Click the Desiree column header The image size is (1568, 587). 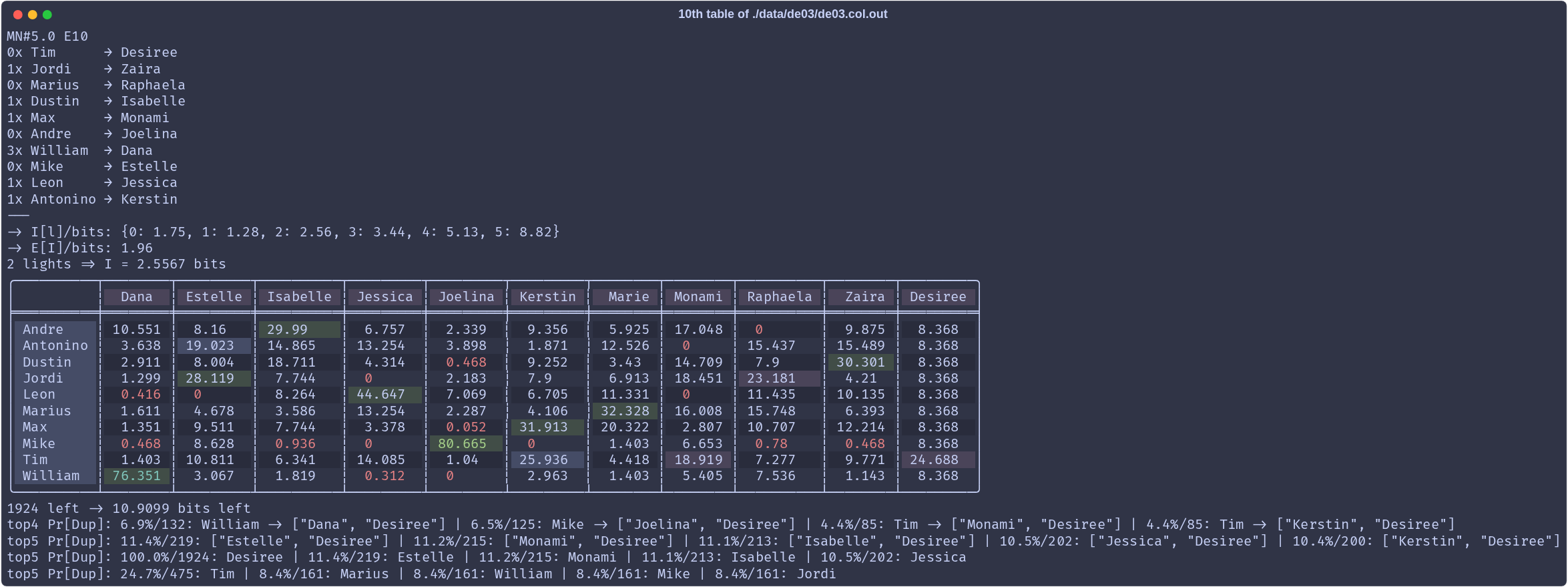point(938,297)
